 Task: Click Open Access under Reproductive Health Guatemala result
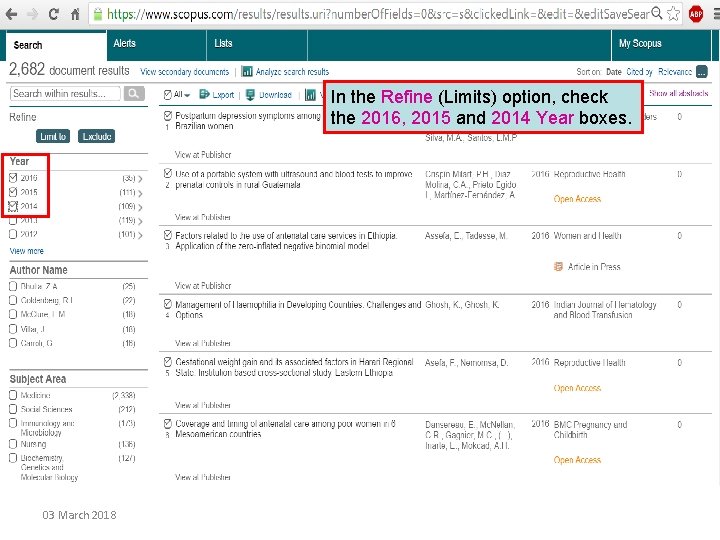tap(577, 199)
